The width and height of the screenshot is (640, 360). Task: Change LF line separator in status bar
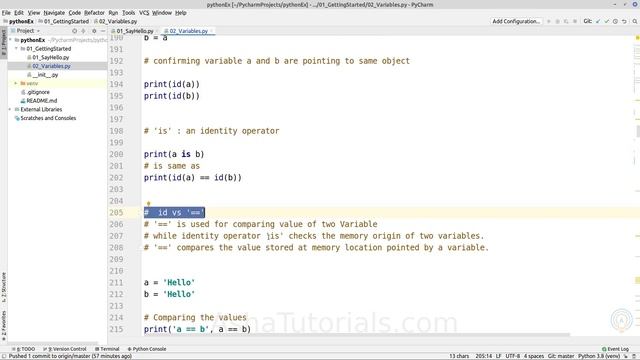[498, 356]
